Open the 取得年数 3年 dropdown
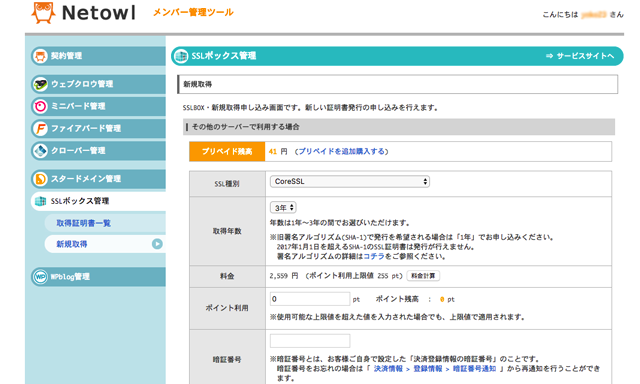Viewport: 640px width, 384px height. click(283, 208)
